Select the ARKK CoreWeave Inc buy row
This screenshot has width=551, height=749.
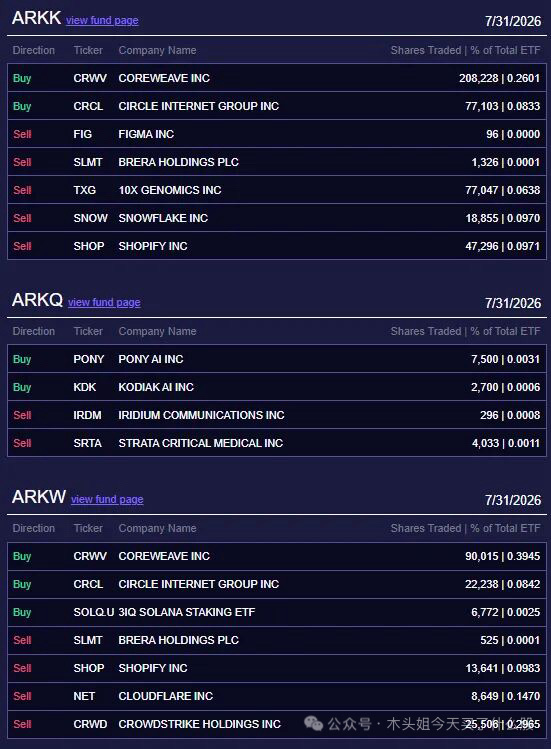(x=277, y=78)
